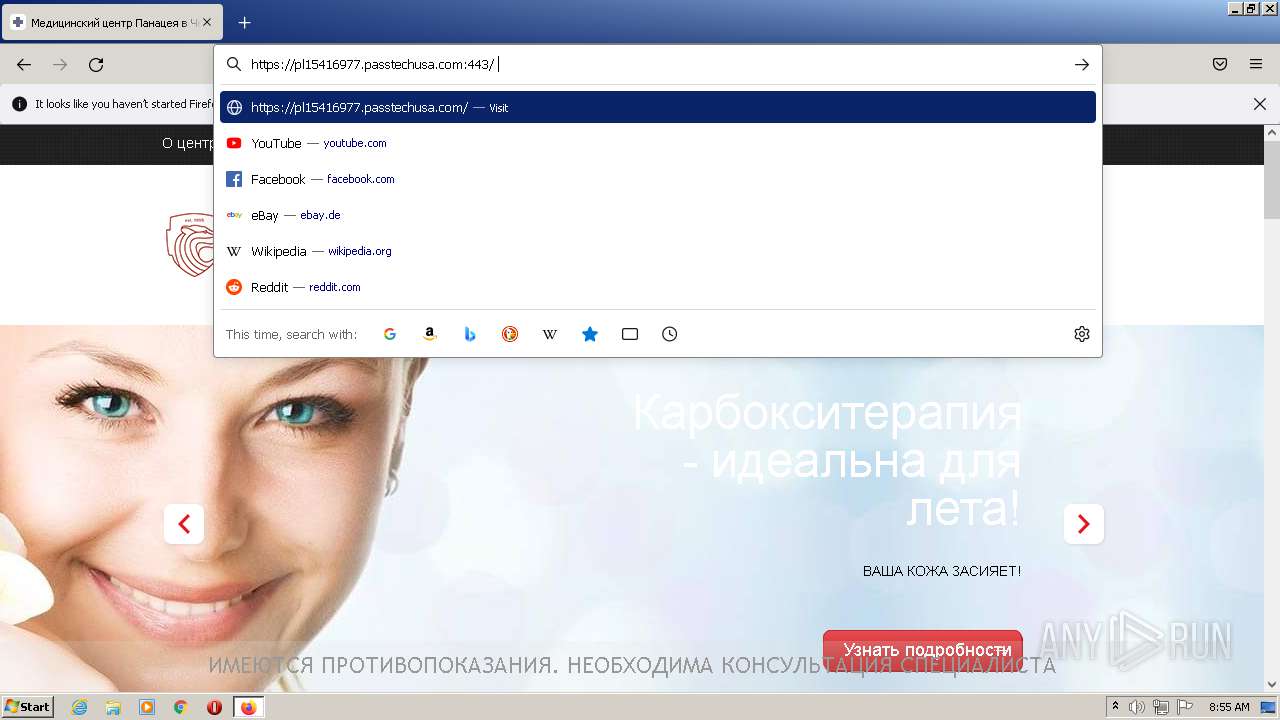Open the О центре menu item

189,144
